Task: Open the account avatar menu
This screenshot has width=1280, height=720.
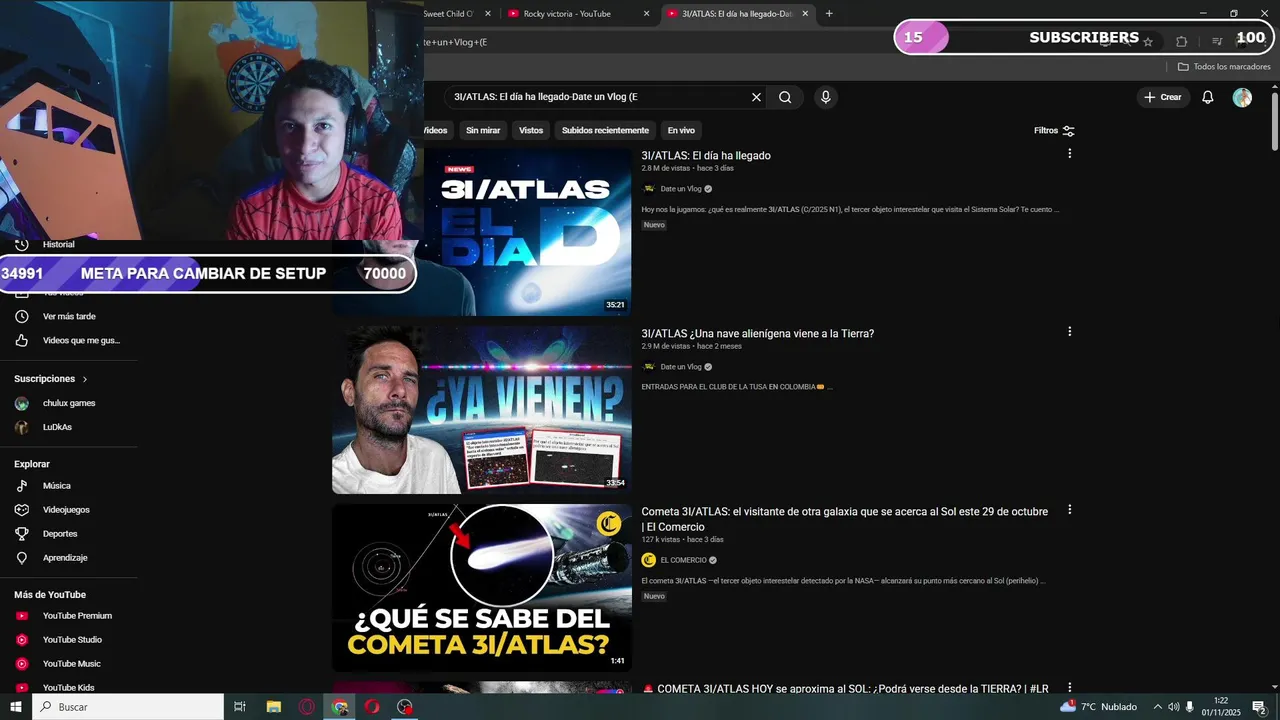Action: pos(1242,97)
